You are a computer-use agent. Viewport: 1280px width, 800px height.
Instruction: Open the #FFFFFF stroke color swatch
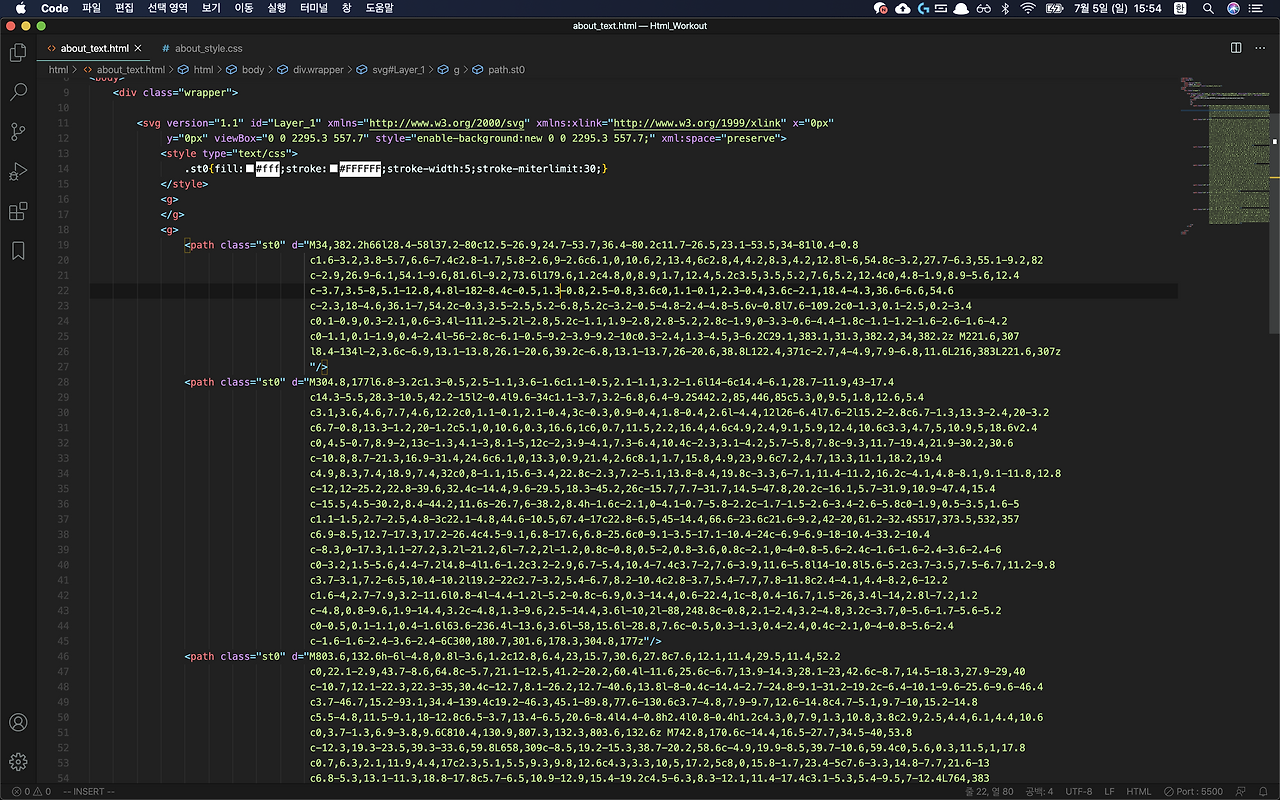point(334,169)
